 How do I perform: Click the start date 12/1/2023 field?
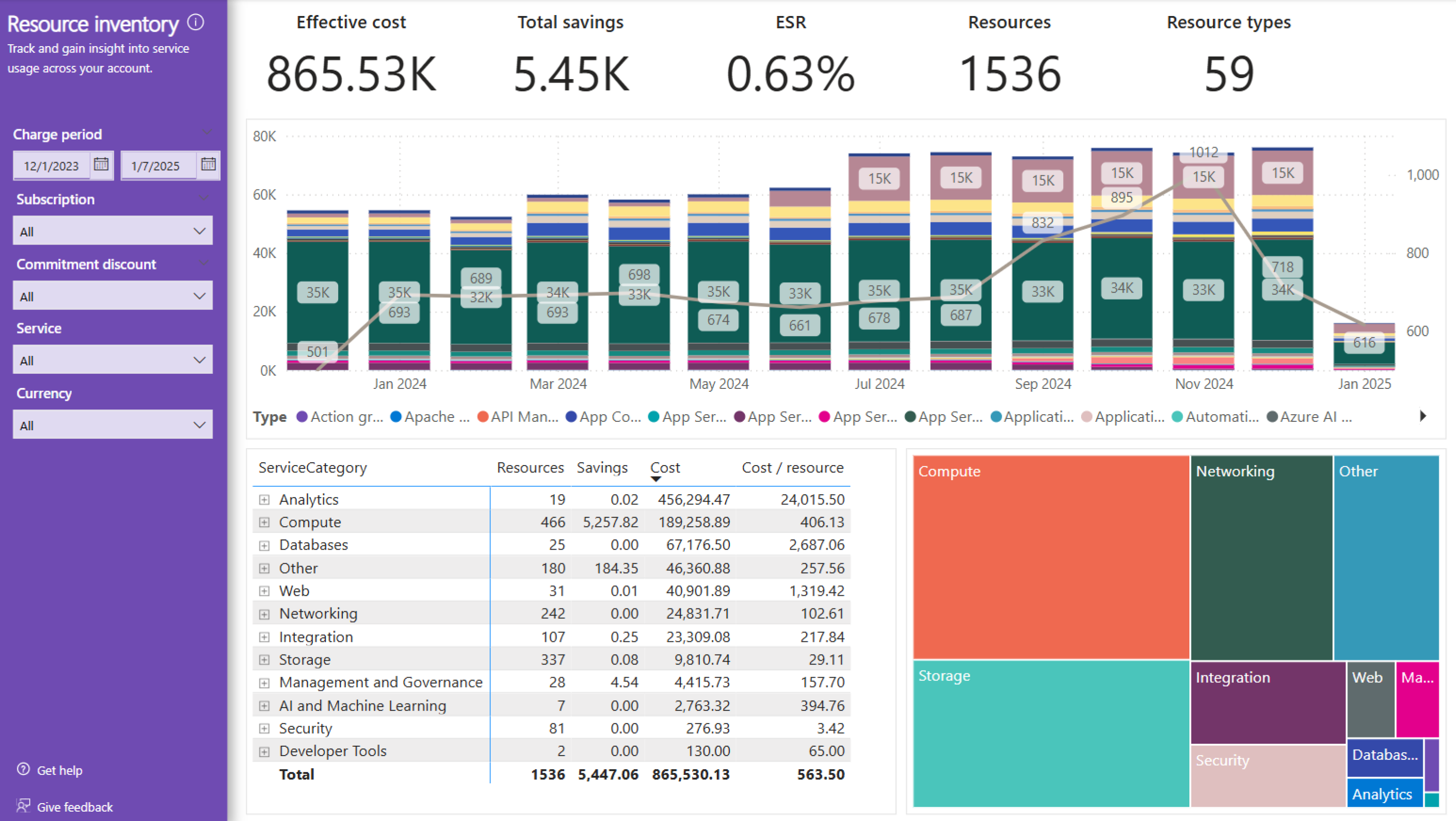point(51,166)
